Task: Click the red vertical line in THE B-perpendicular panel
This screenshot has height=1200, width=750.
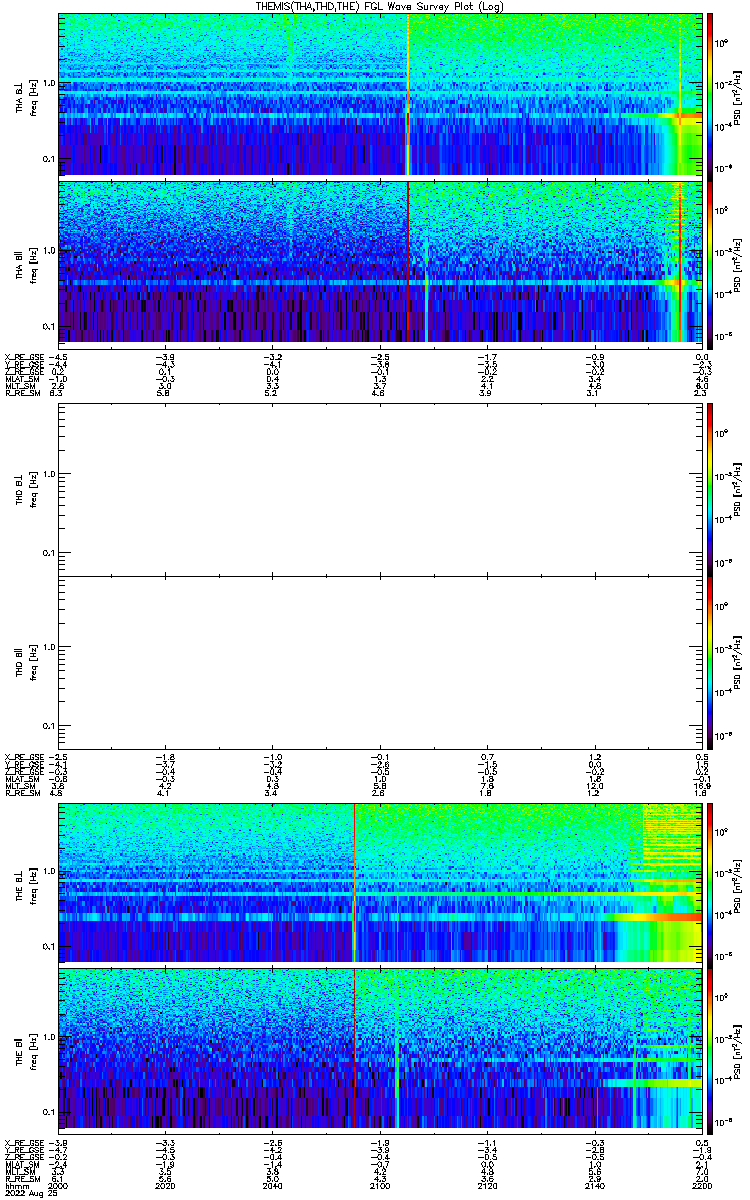Action: pyautogui.click(x=355, y=883)
